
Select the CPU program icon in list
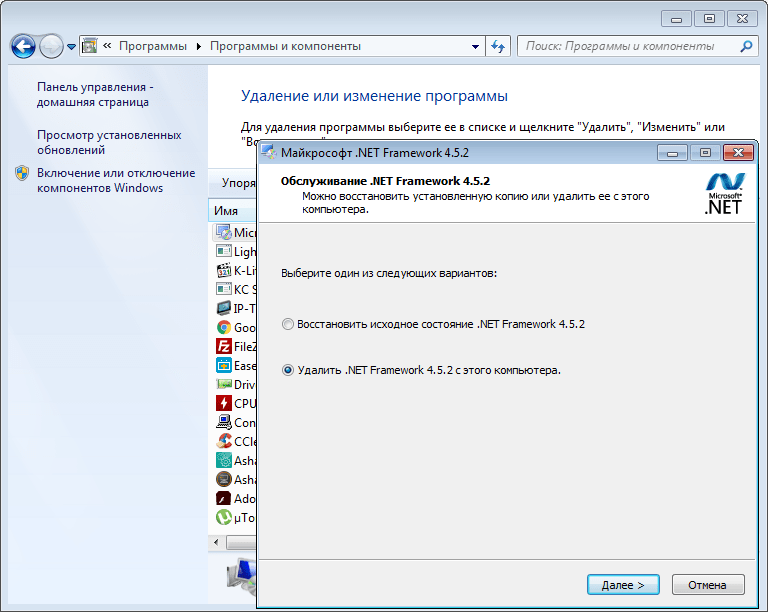[224, 403]
